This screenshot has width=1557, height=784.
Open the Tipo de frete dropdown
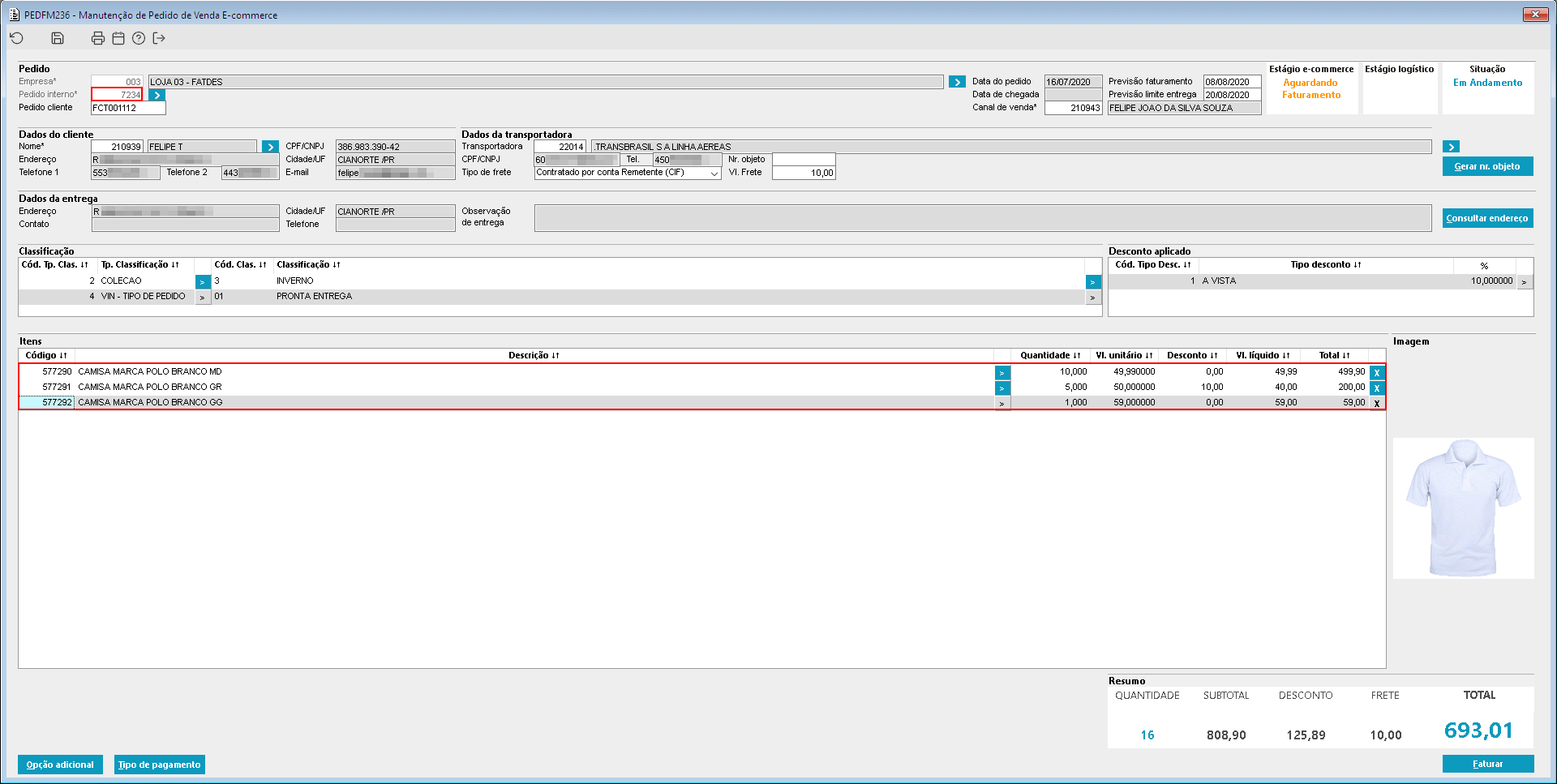coord(714,173)
